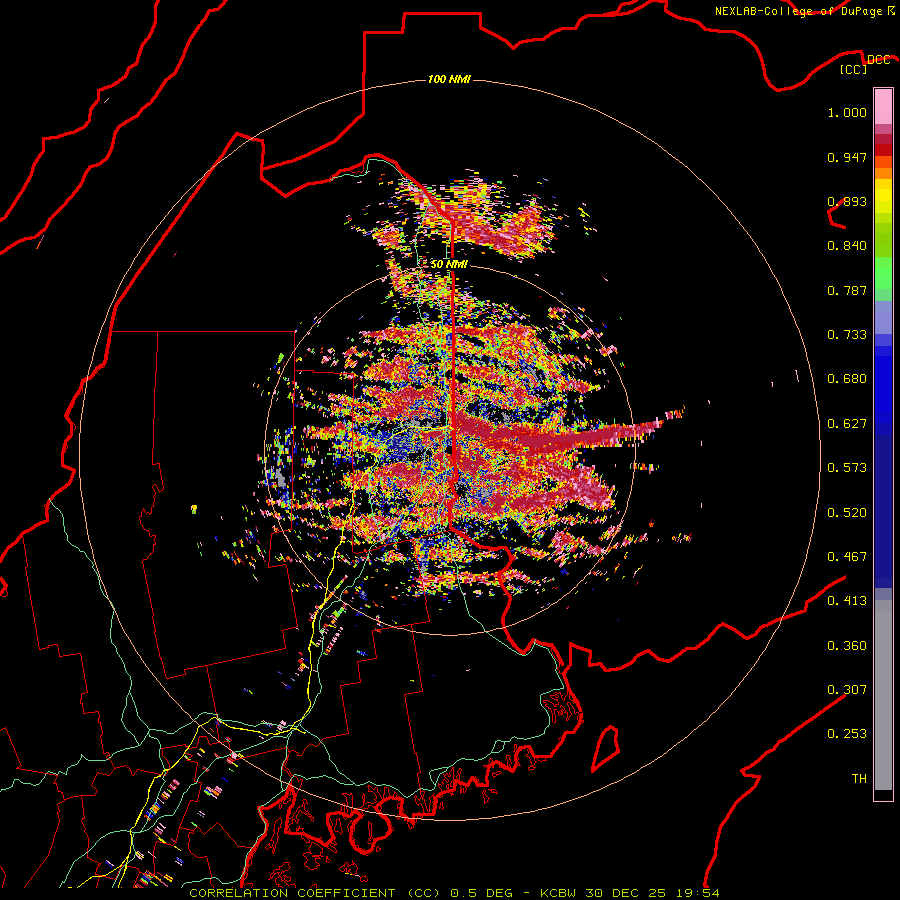
Task: Click the 0.360 legend value
Action: pyautogui.click(x=847, y=646)
